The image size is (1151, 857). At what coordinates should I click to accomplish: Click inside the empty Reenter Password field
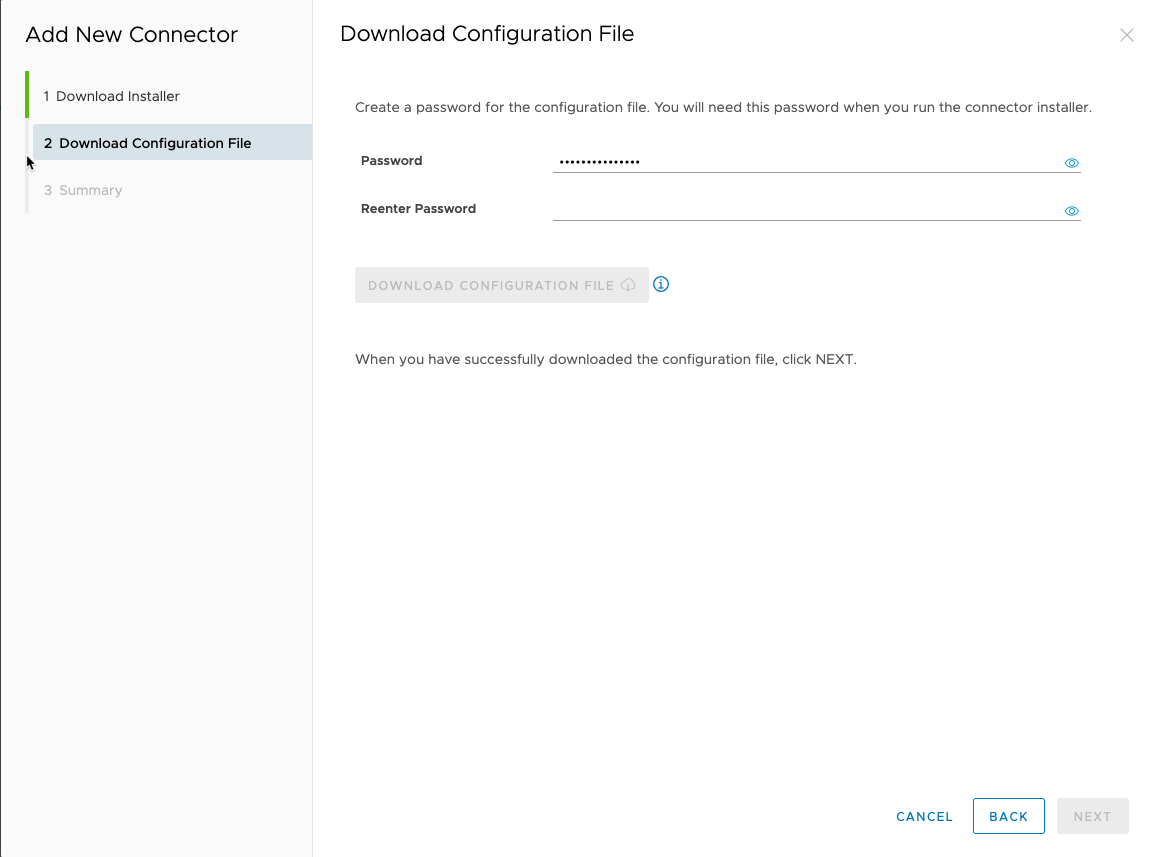[x=800, y=208]
